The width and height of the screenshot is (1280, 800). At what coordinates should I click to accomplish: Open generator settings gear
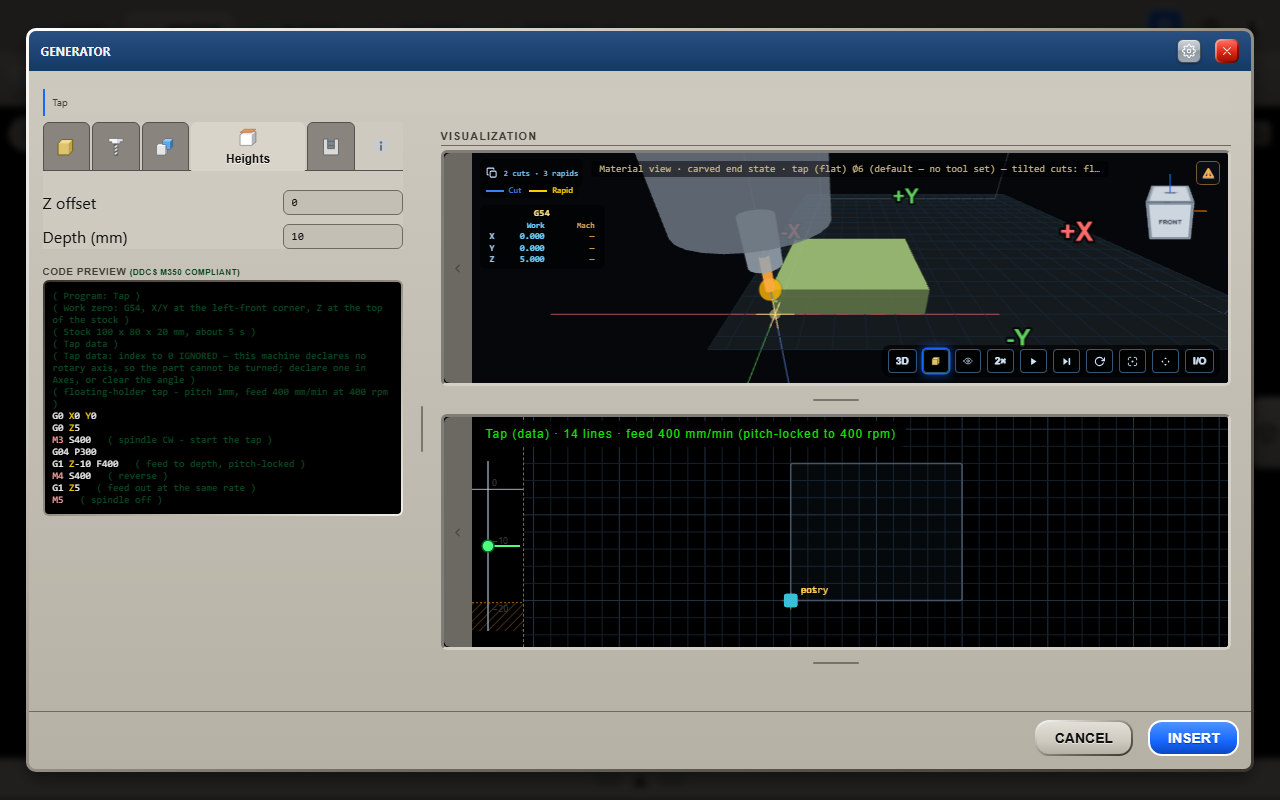coord(1189,51)
